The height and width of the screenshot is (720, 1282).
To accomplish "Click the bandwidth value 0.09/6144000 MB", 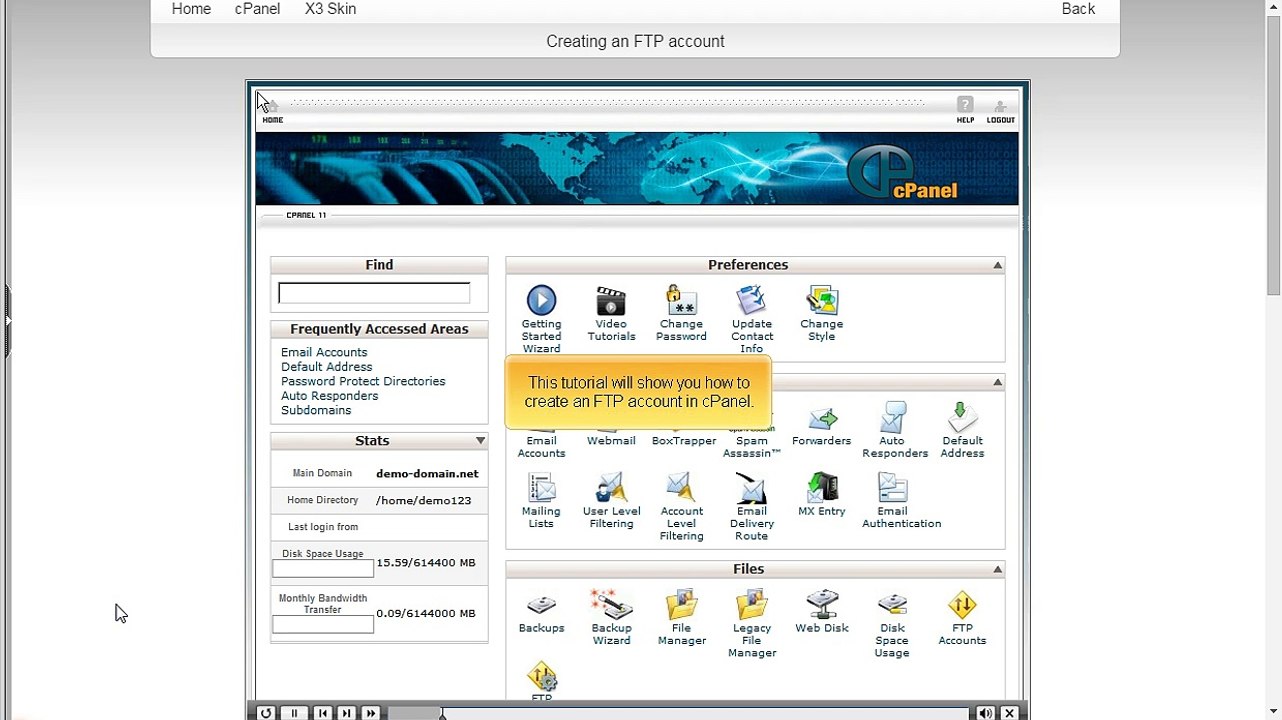I will [x=426, y=613].
